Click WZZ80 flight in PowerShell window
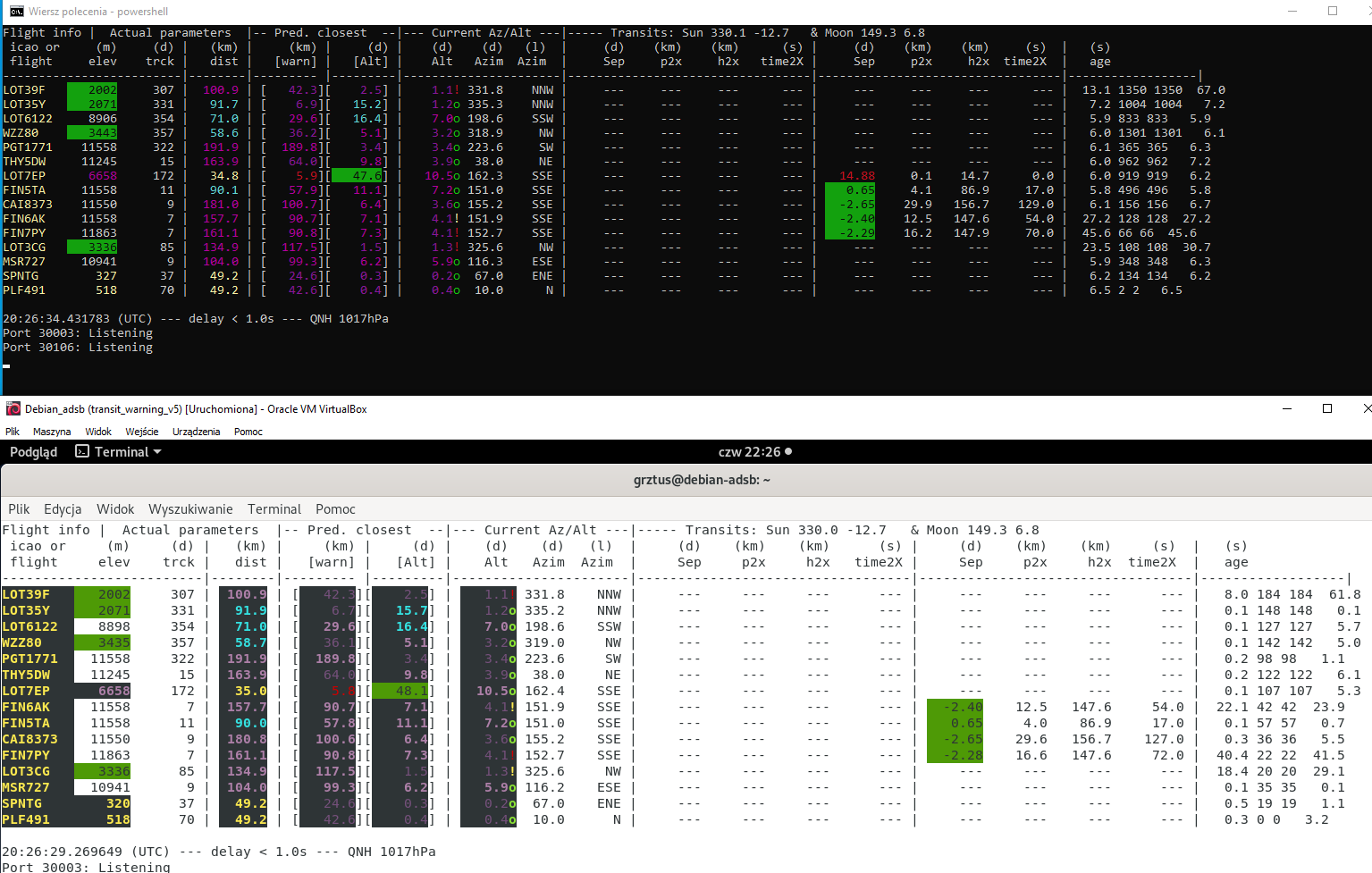This screenshot has height=873, width=1372. pyautogui.click(x=21, y=133)
